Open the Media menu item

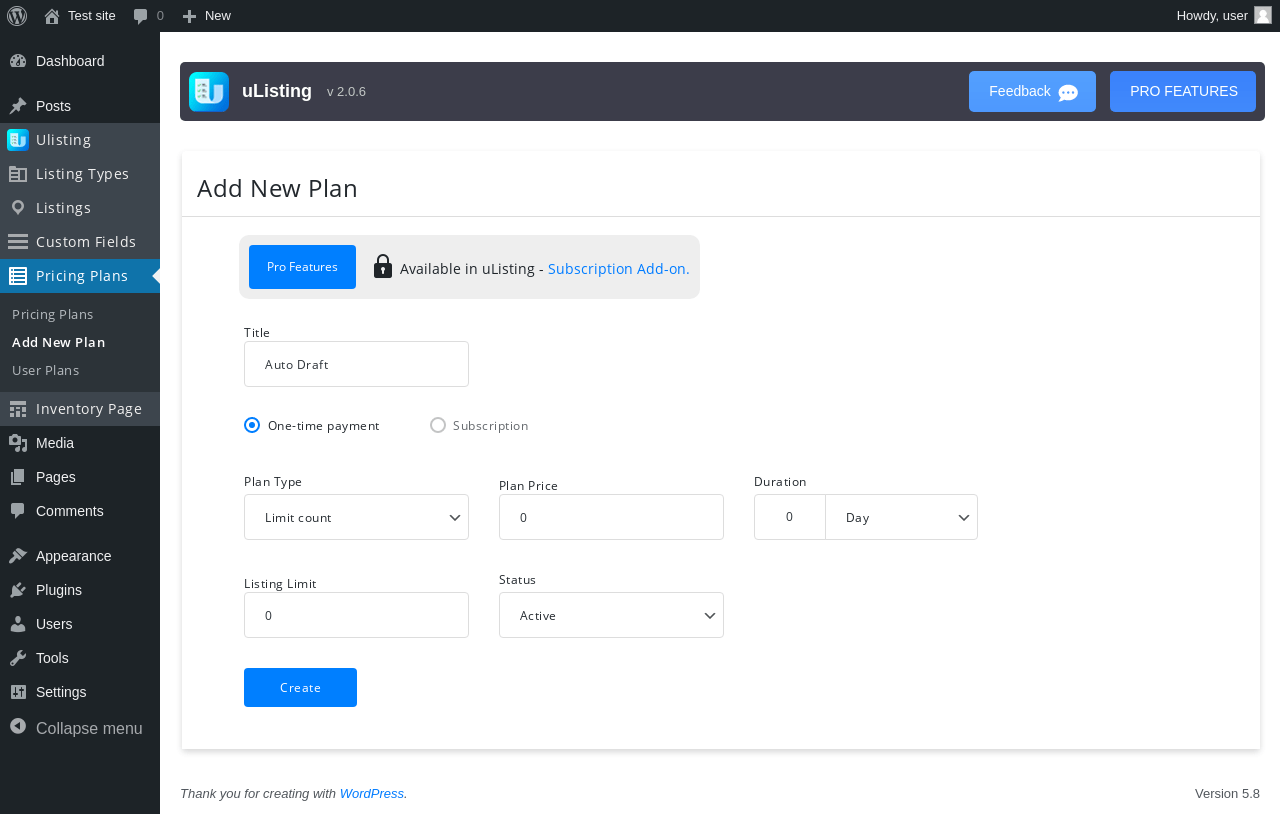coord(80,443)
